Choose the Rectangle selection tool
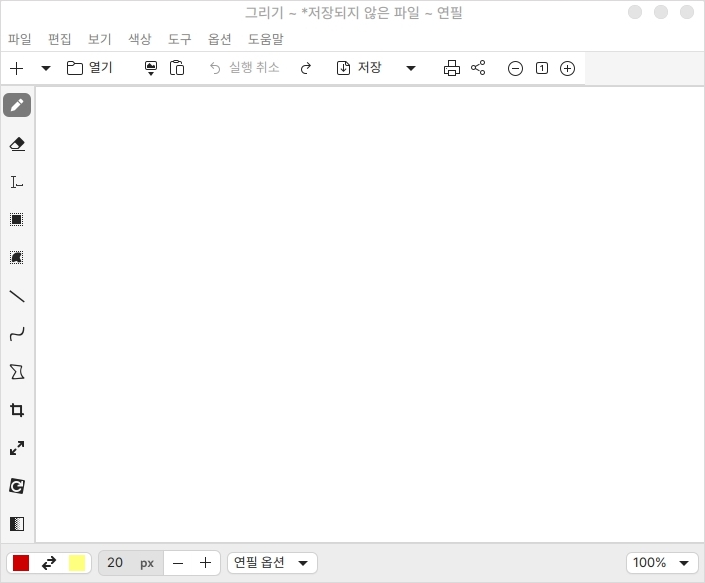The width and height of the screenshot is (705, 583). pyautogui.click(x=17, y=220)
